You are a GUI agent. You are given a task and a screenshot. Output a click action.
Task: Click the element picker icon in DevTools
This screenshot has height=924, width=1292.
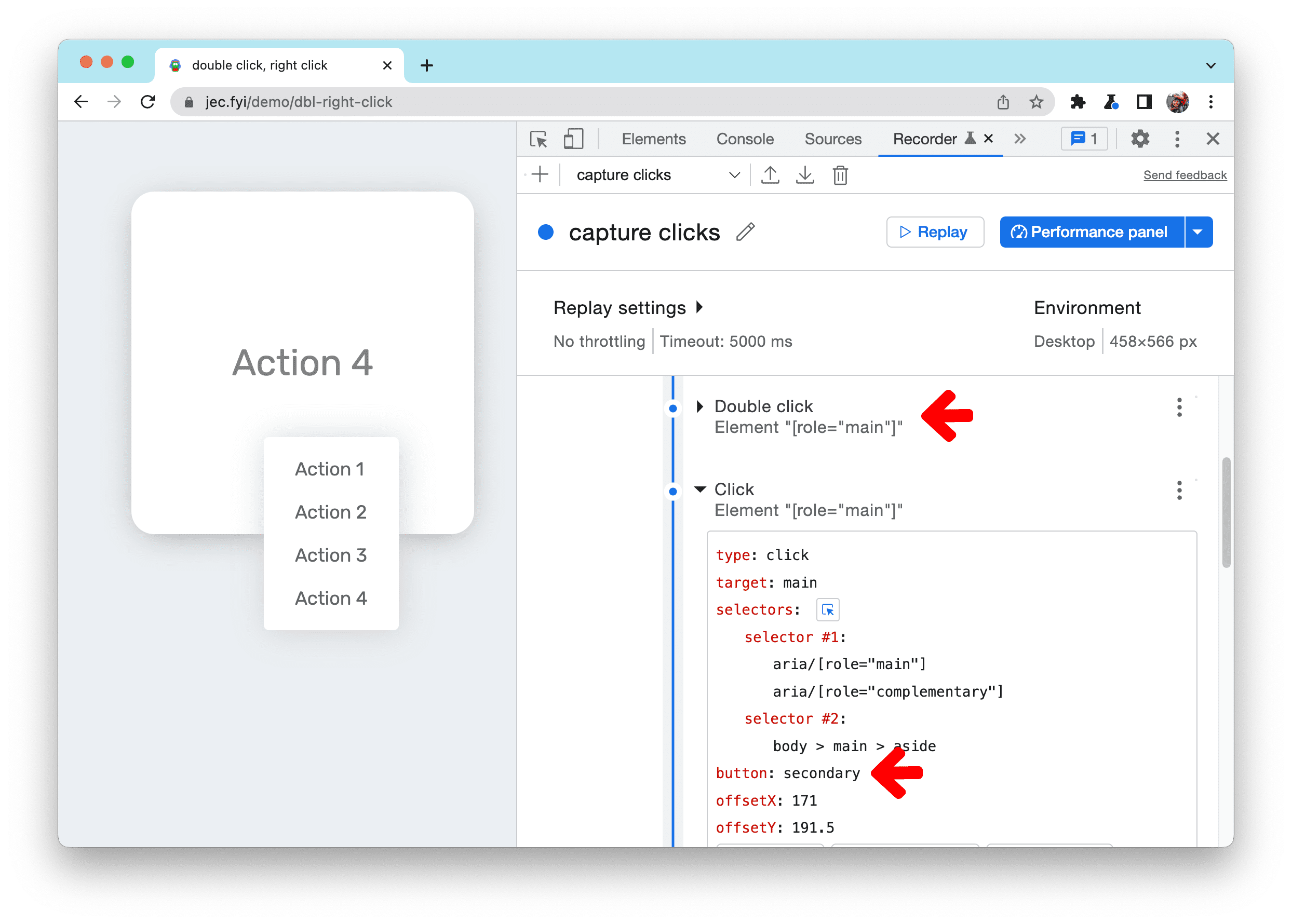(538, 139)
